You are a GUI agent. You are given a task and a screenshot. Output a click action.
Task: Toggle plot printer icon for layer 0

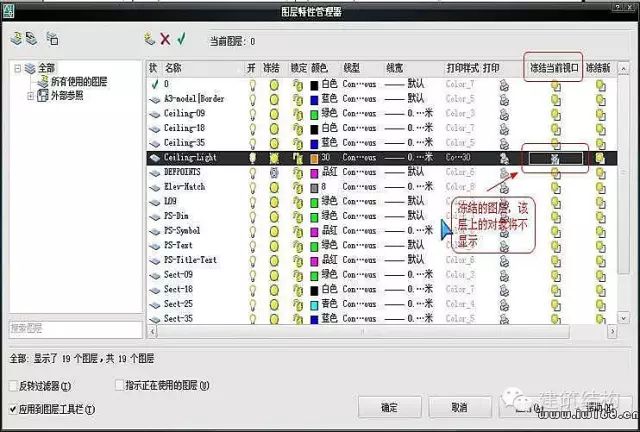coord(504,85)
